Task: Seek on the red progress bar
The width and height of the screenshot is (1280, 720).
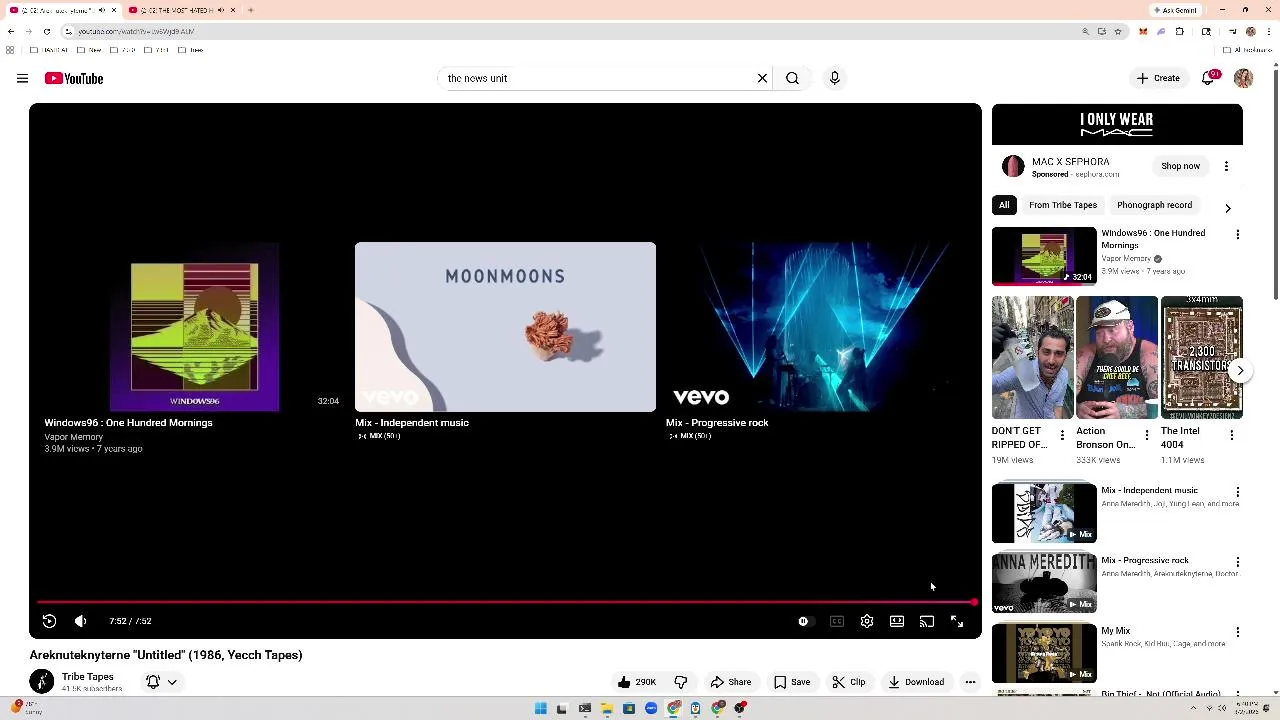Action: (x=505, y=602)
